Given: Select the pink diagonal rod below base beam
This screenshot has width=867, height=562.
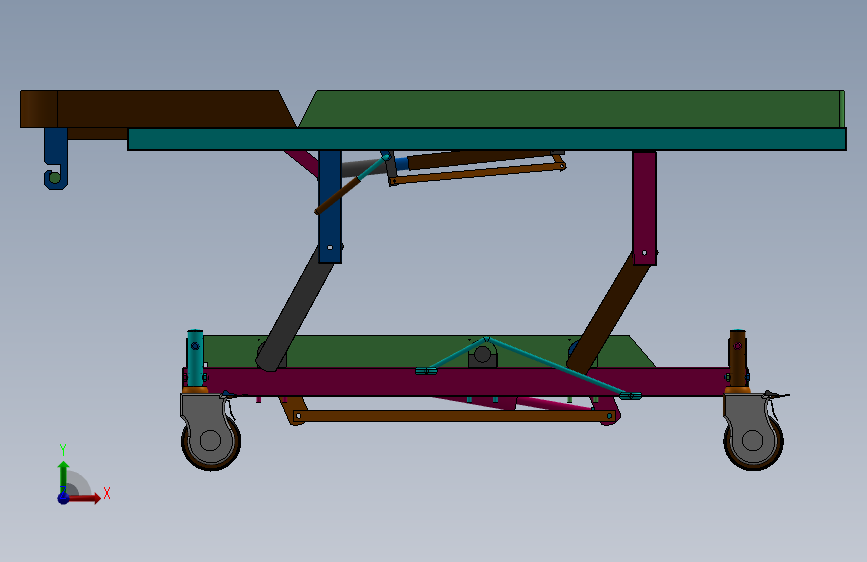Looking at the screenshot, I should point(556,403).
